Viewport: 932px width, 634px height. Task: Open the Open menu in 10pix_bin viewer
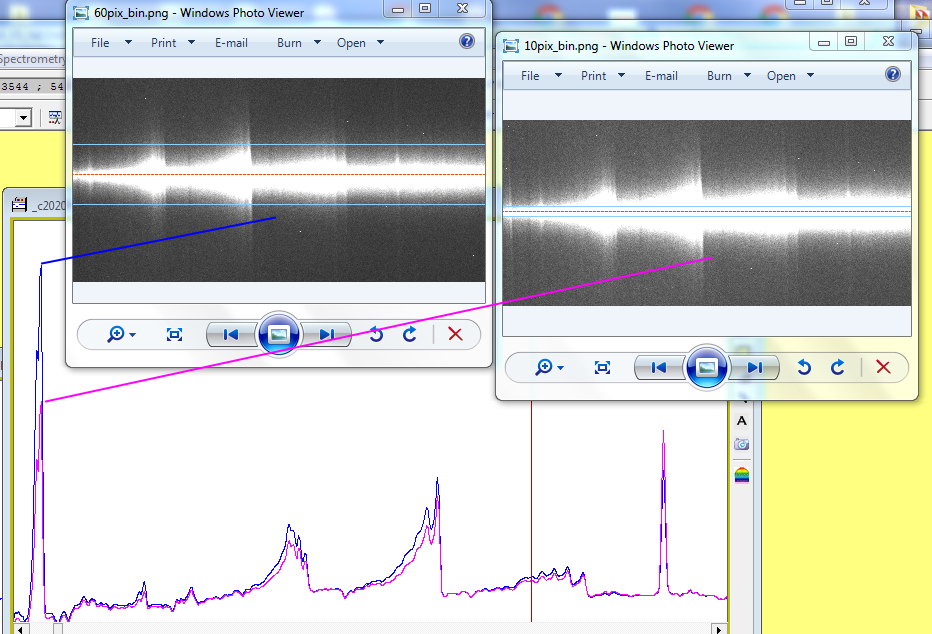coord(790,76)
